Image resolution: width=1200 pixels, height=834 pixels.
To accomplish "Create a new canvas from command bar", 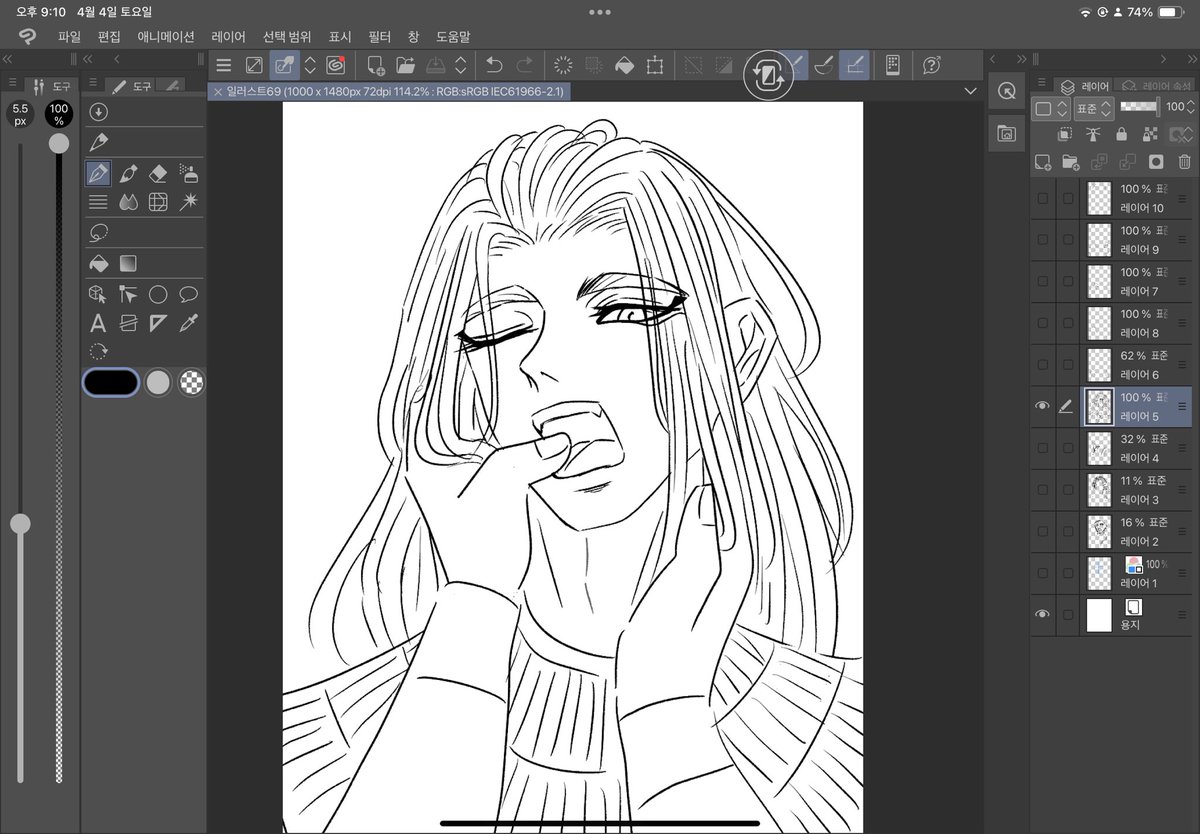I will 376,66.
